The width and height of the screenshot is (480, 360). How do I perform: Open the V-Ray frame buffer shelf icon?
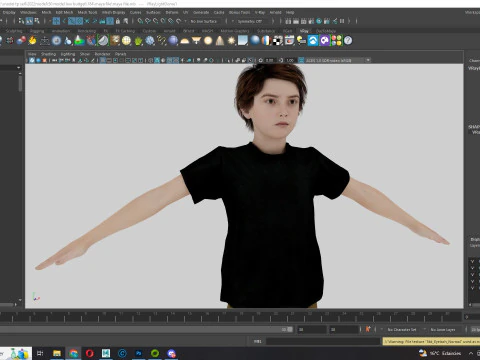[x=289, y=41]
